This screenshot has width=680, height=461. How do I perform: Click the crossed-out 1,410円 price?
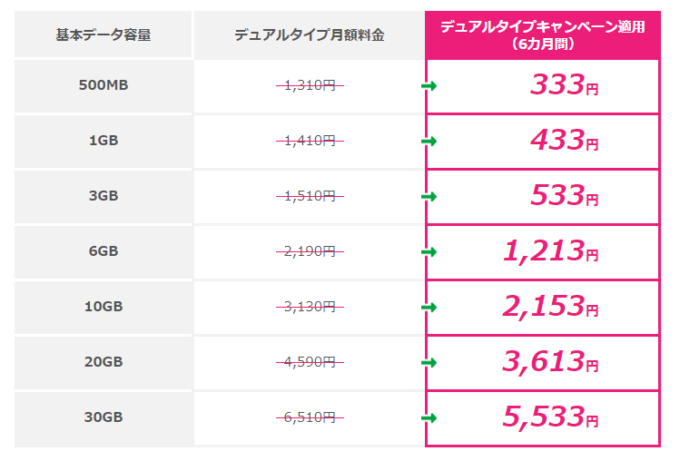pyautogui.click(x=309, y=142)
